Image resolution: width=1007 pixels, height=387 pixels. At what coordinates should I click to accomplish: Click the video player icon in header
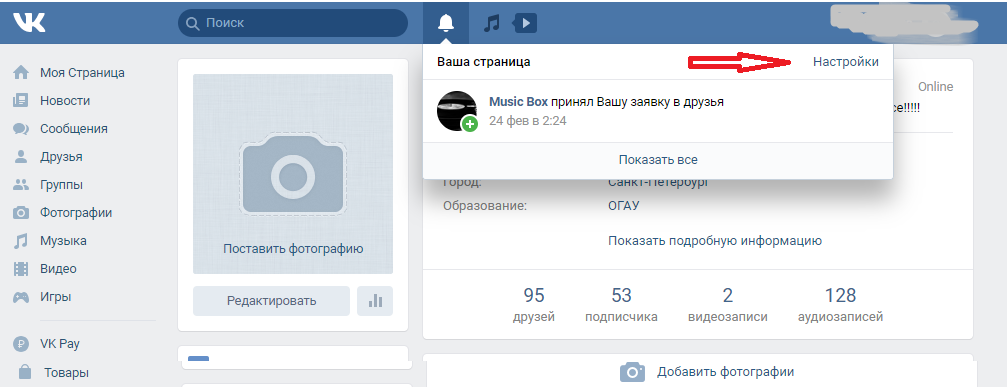pos(525,24)
